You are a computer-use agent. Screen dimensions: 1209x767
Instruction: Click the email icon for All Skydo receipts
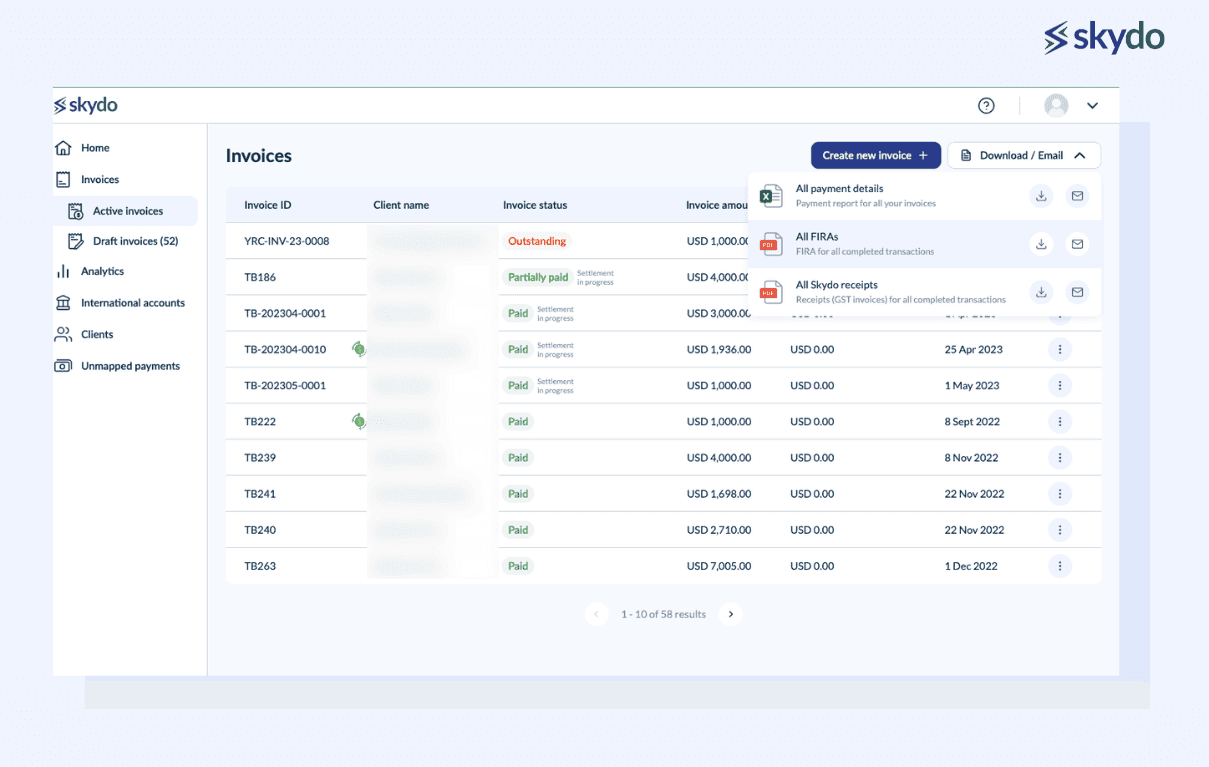pyautogui.click(x=1077, y=291)
